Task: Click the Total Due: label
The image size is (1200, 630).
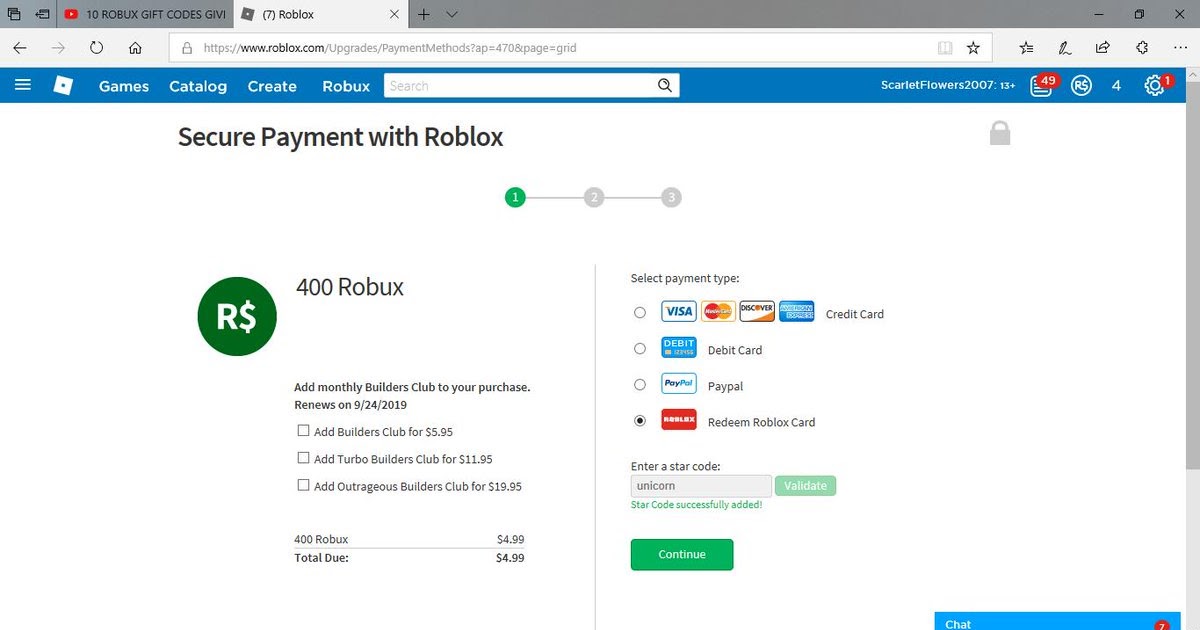Action: pyautogui.click(x=321, y=558)
